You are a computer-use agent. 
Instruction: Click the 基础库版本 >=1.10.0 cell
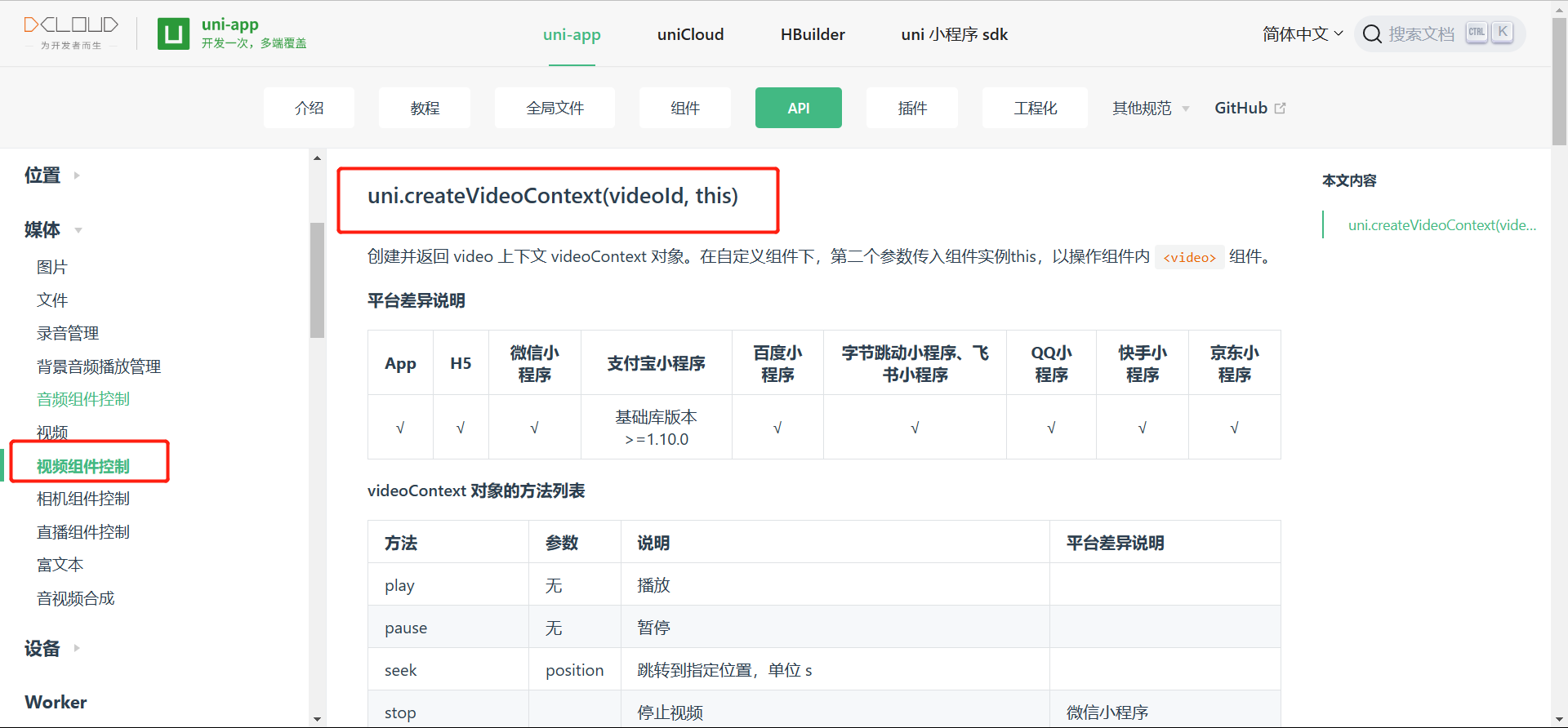tap(656, 428)
